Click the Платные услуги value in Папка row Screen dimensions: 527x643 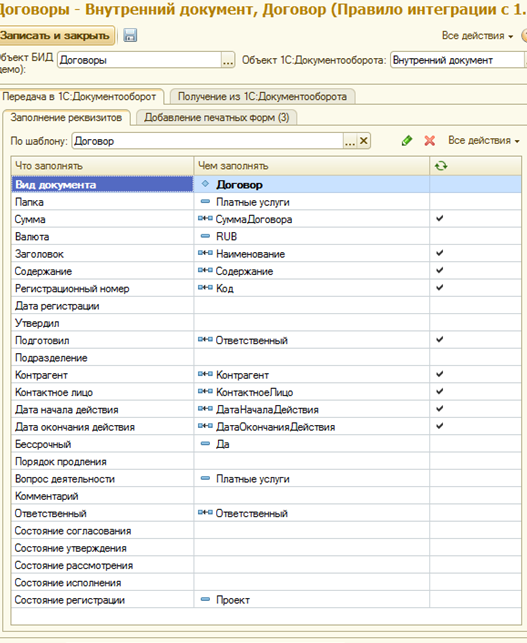[253, 202]
